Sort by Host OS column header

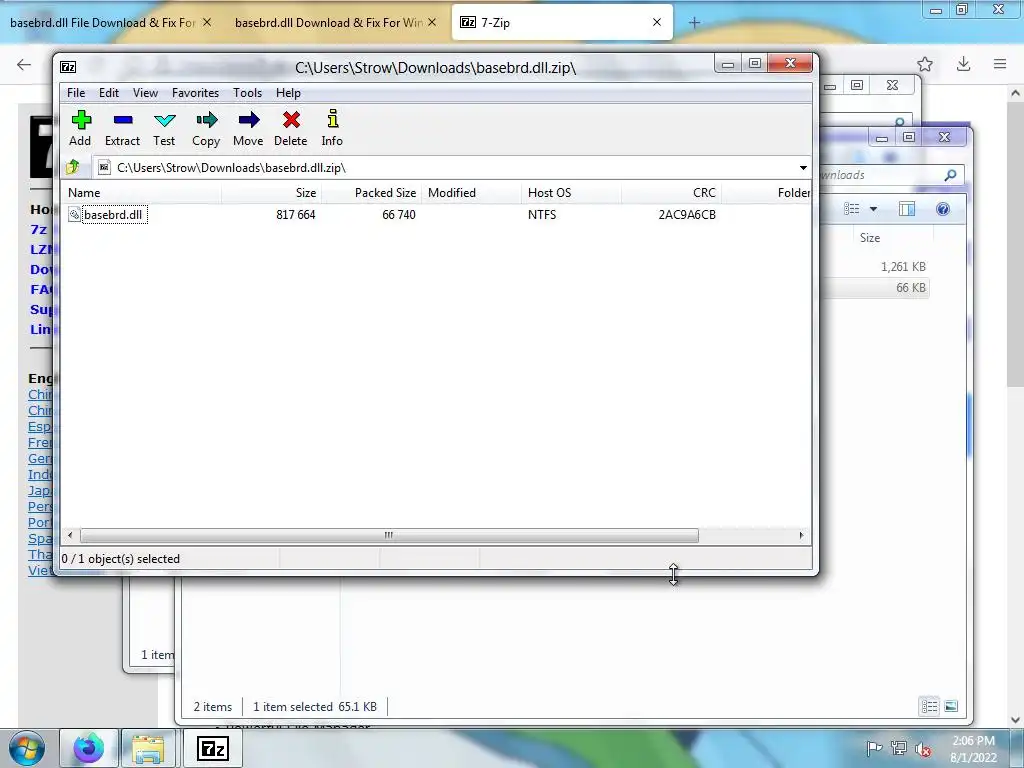[x=571, y=193]
